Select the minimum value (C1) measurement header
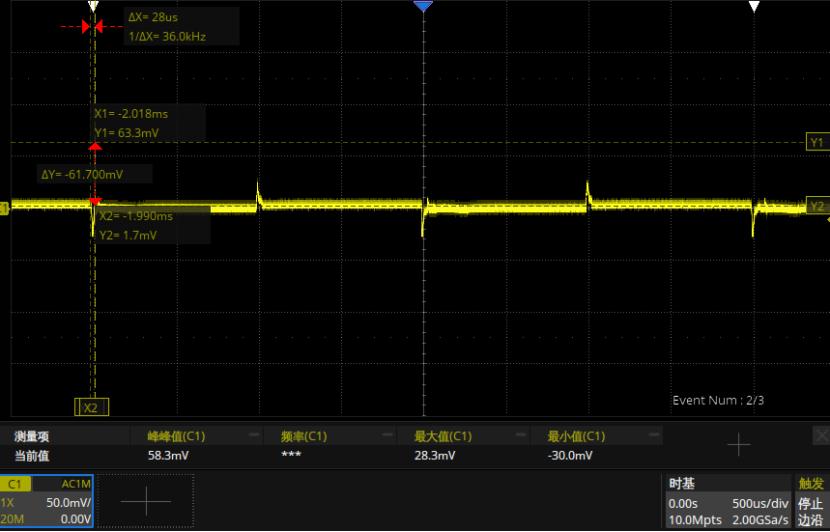Screen dimensions: 830x532 [576, 436]
